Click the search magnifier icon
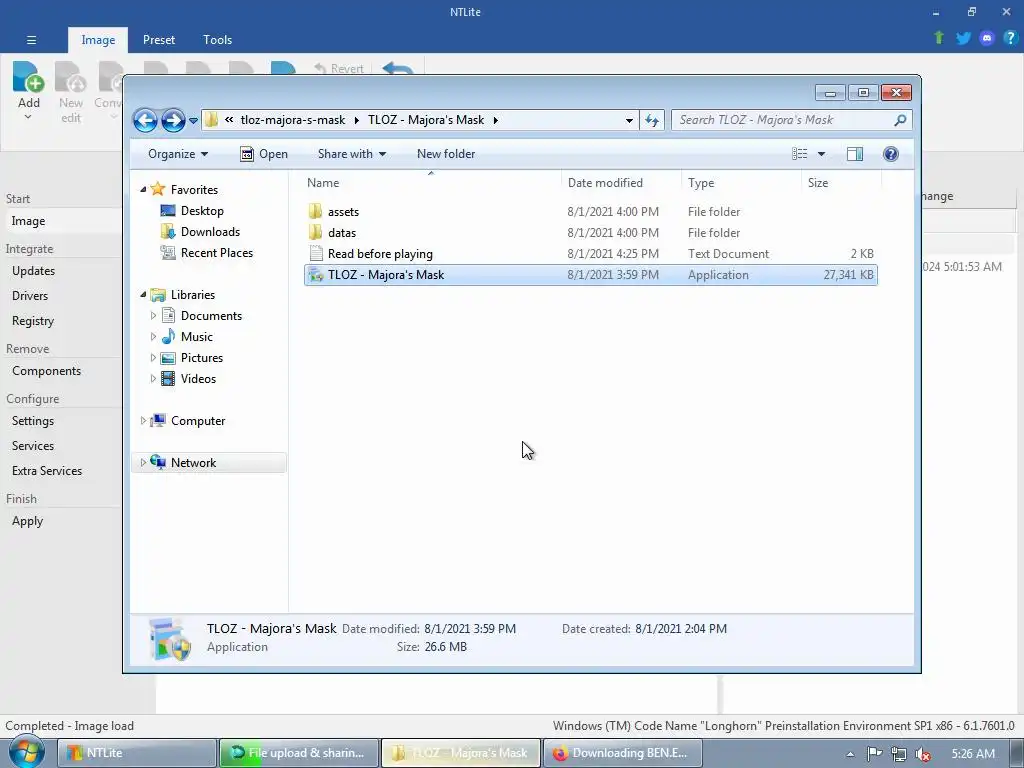 coord(900,120)
